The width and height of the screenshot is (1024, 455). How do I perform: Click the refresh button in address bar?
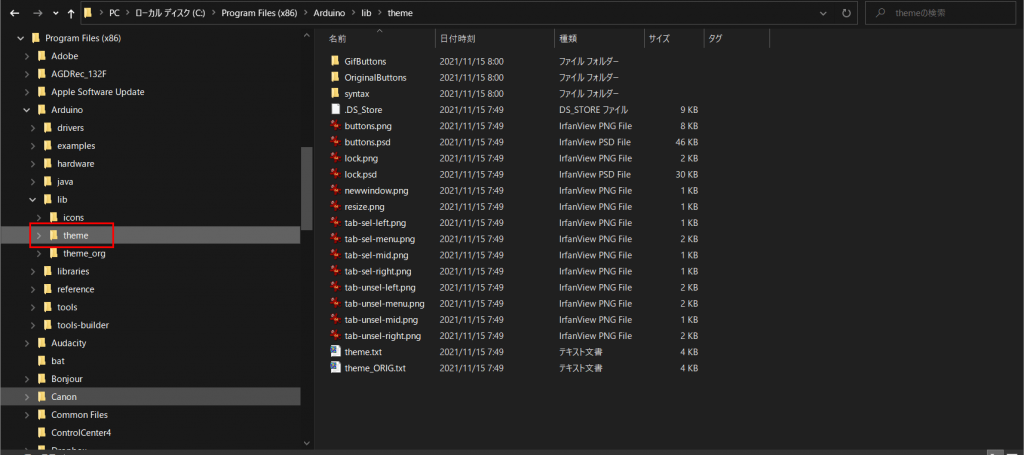click(847, 13)
